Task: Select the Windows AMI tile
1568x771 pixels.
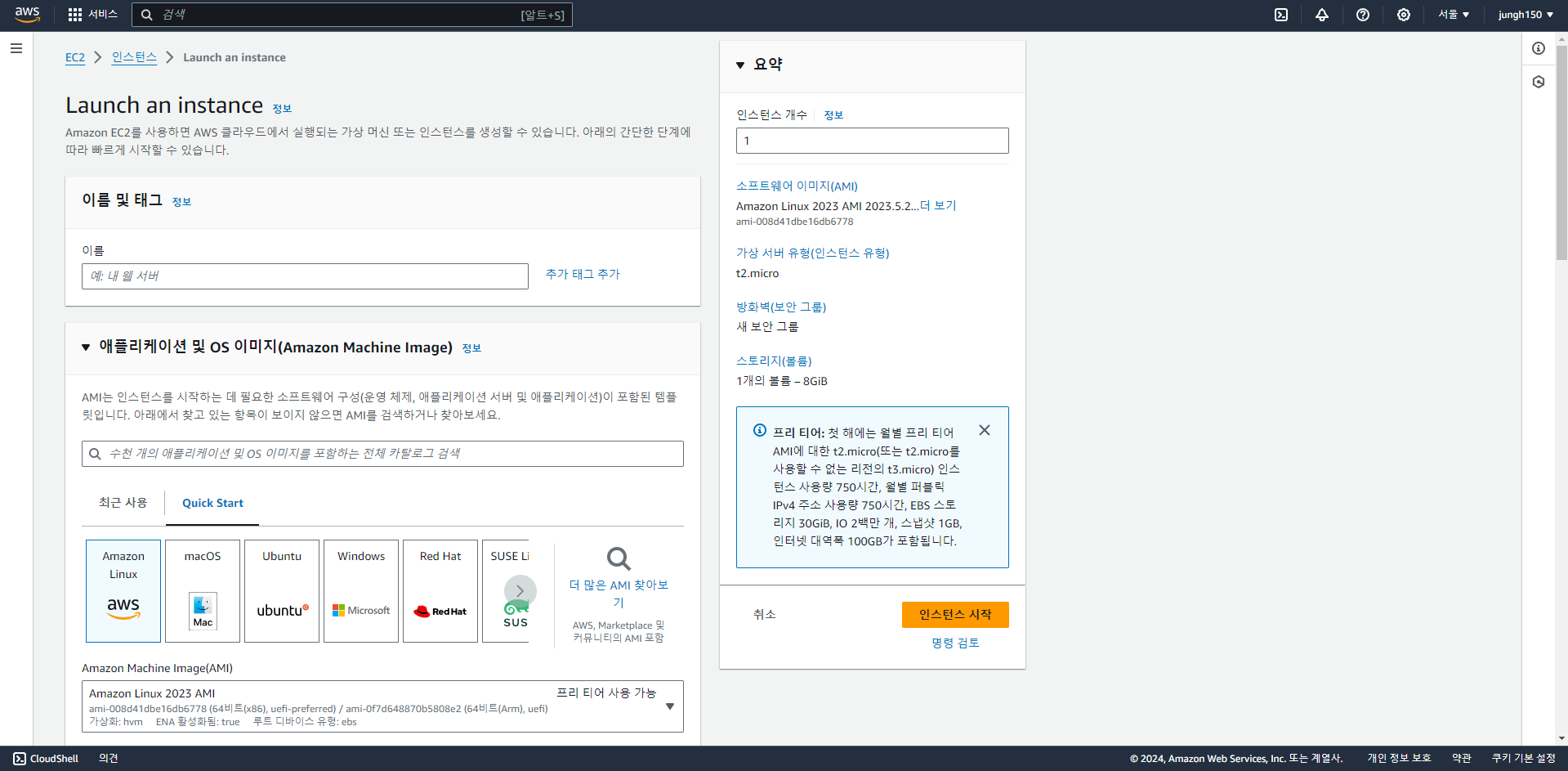Action: pos(361,591)
